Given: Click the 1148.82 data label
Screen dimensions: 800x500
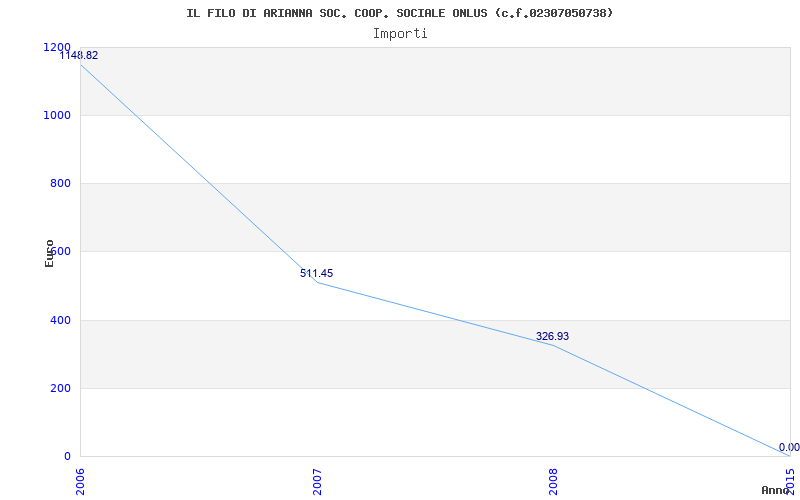Looking at the screenshot, I should pos(79,56).
